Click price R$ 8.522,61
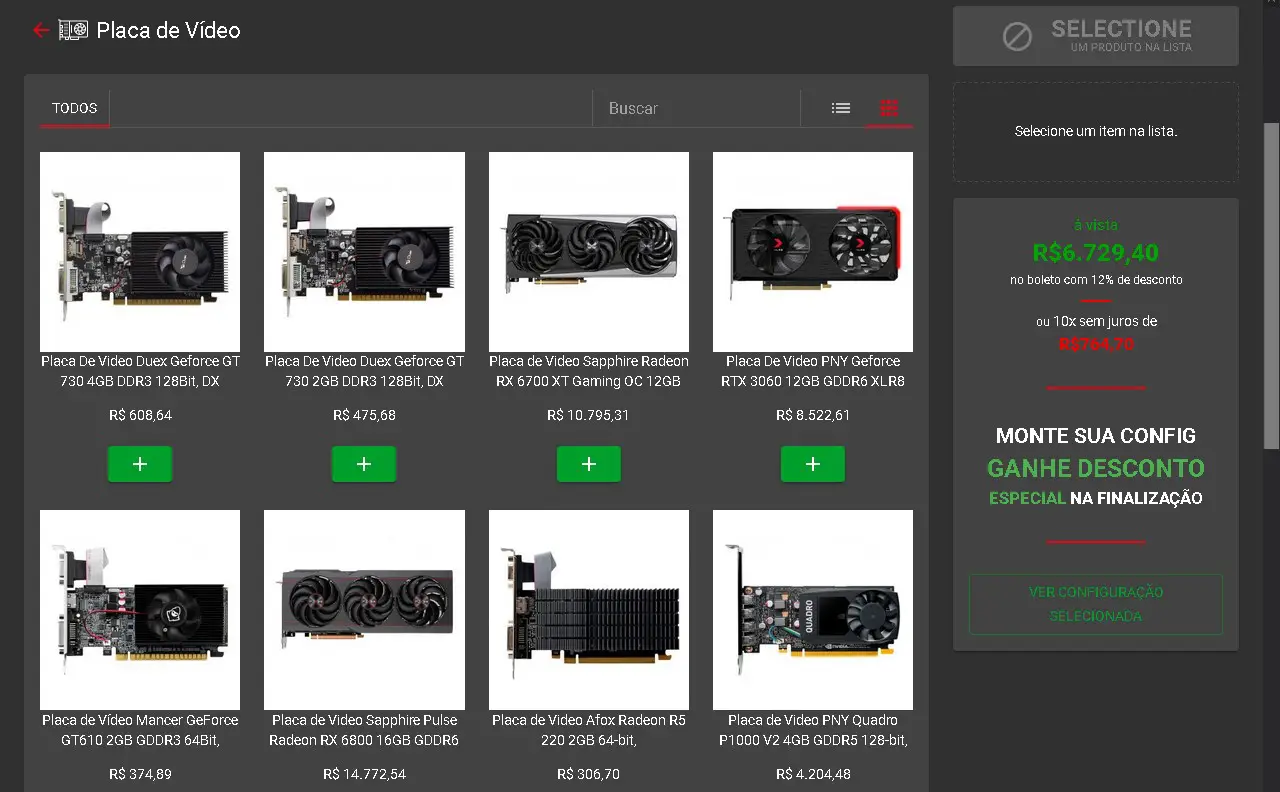The width and height of the screenshot is (1280, 792). click(813, 415)
